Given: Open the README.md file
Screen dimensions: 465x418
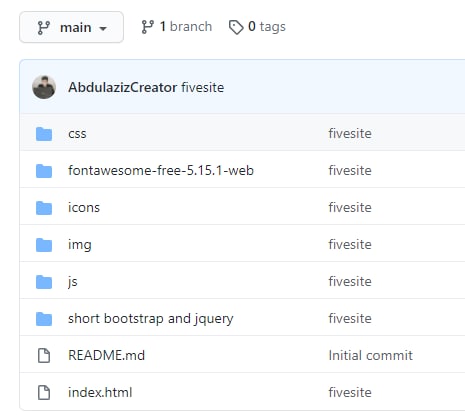Looking at the screenshot, I should click(107, 355).
